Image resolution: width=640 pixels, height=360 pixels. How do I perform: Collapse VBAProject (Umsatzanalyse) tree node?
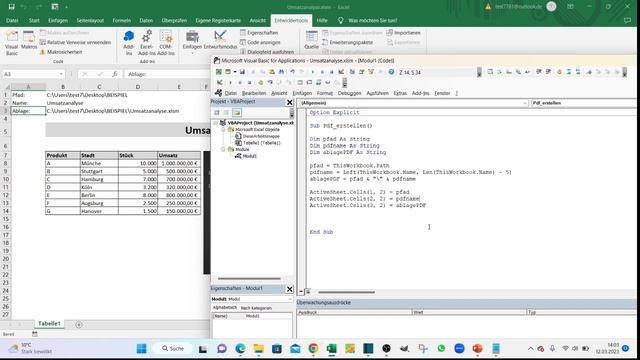click(215, 122)
